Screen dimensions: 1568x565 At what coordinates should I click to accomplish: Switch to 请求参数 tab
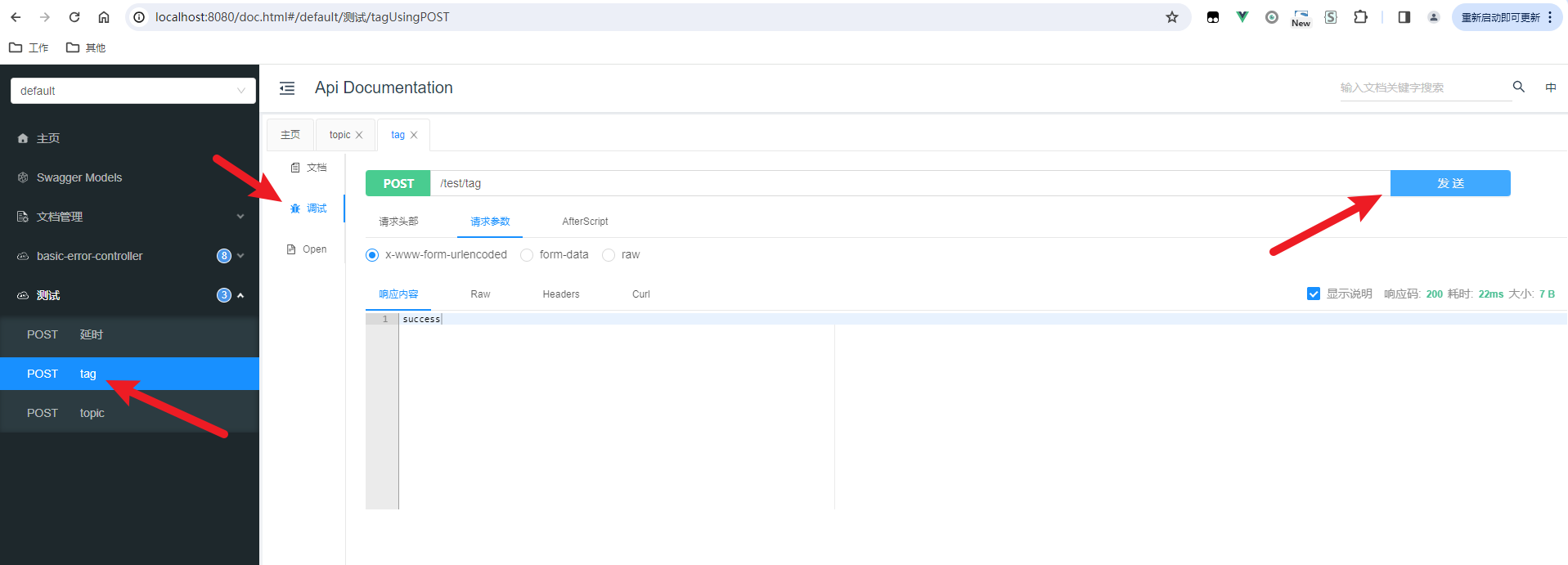pos(490,222)
